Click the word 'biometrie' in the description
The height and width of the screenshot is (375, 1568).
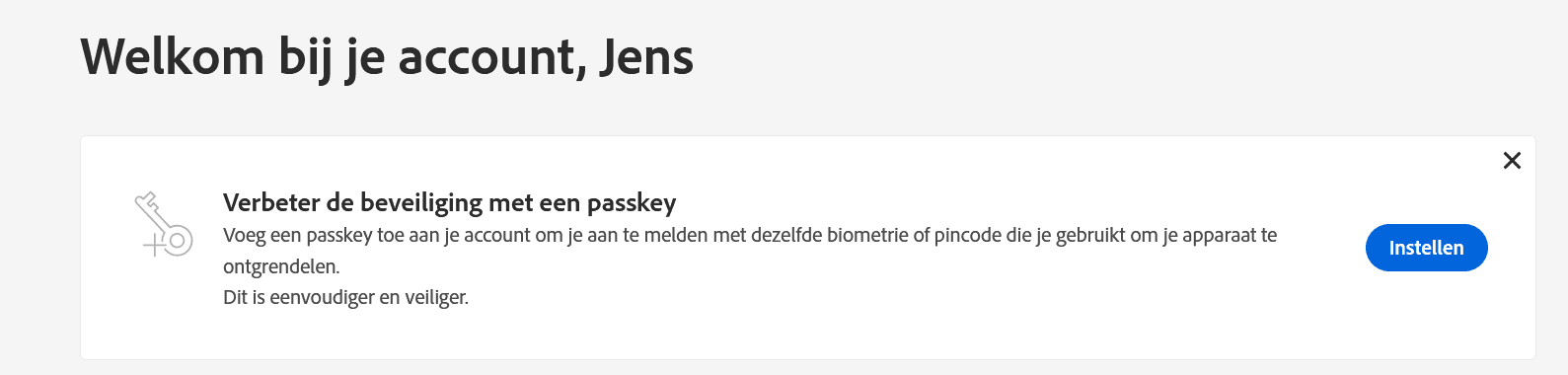867,236
